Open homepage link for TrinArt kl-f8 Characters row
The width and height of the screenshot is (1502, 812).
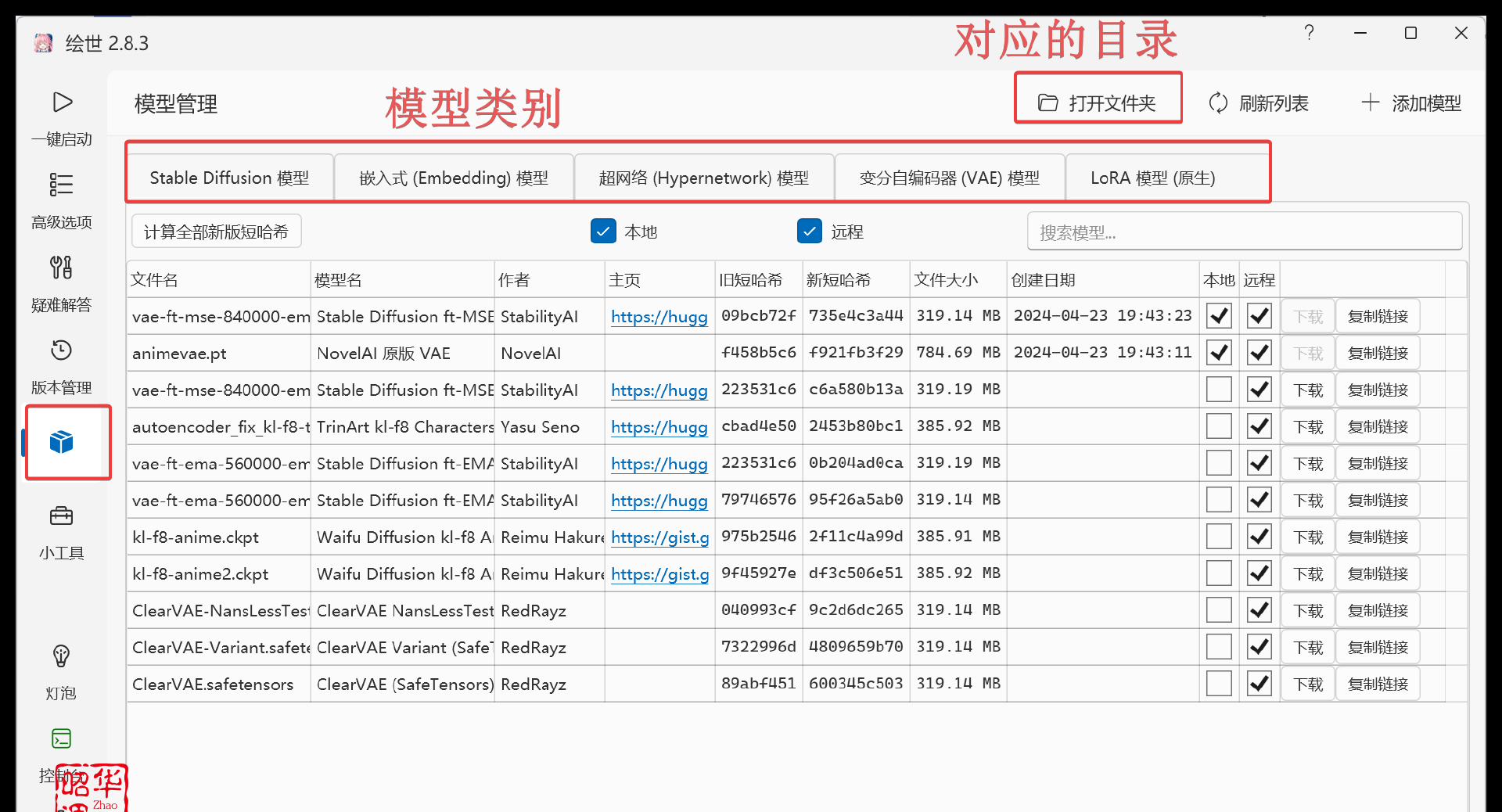pyautogui.click(x=659, y=427)
